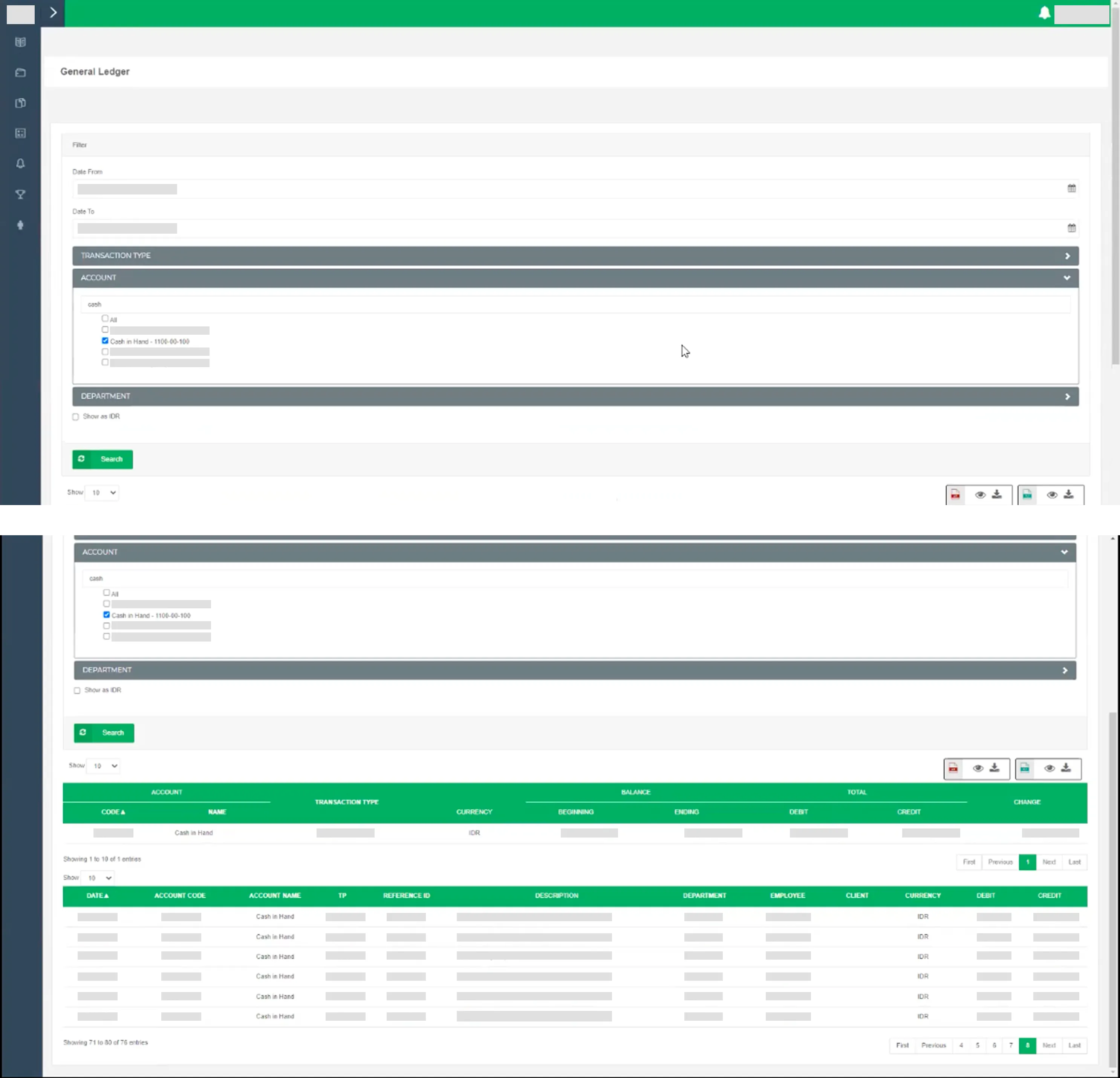Preview Excel via eye icon in lower screenshot
The width and height of the screenshot is (1120, 1078).
1050,768
